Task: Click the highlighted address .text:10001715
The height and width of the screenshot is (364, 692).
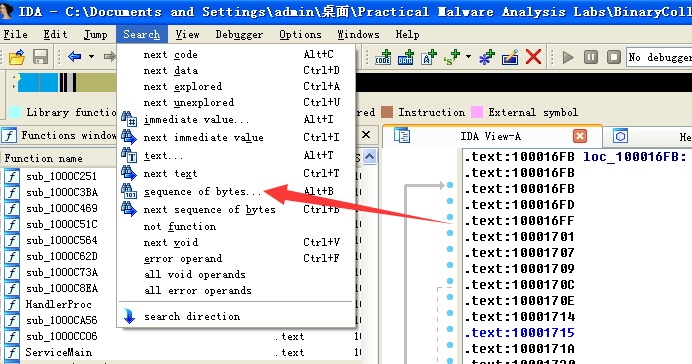Action: coord(519,333)
